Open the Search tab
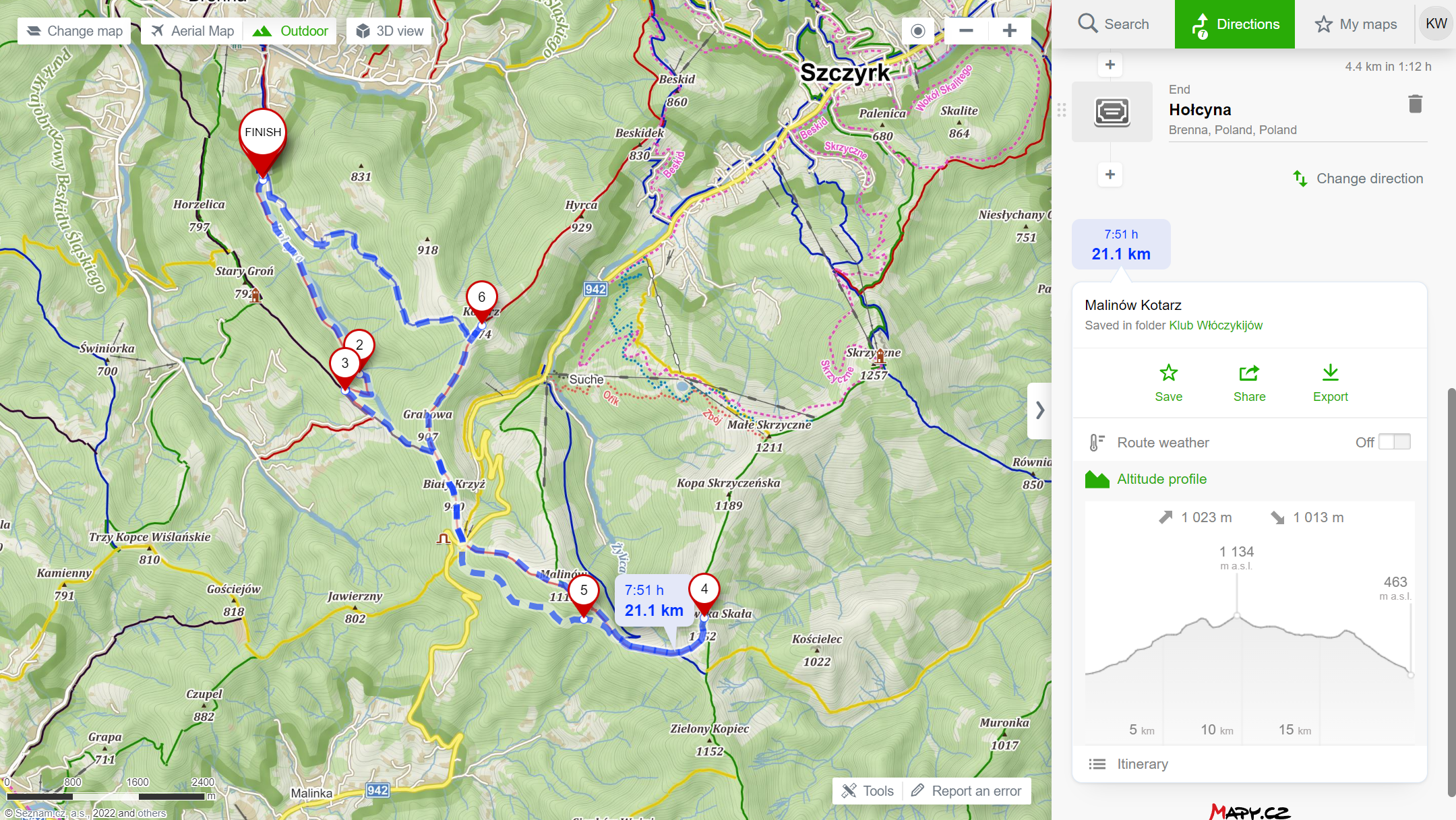 tap(1114, 24)
